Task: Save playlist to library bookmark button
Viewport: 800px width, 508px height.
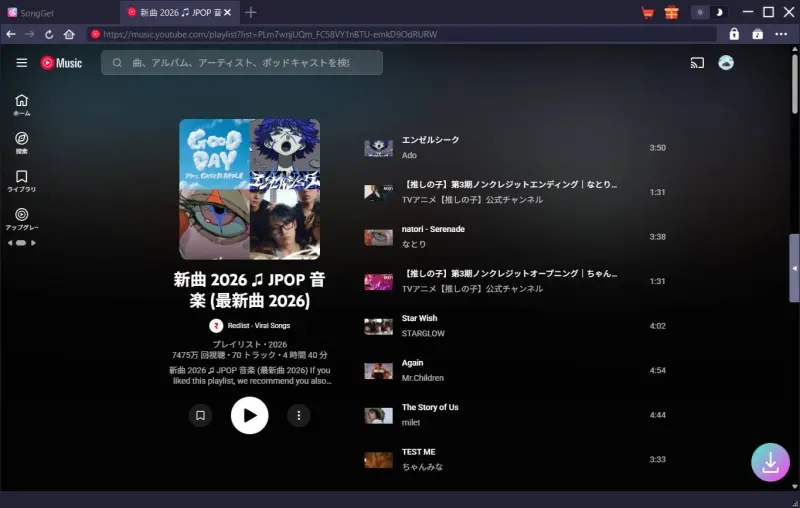Action: 201,415
